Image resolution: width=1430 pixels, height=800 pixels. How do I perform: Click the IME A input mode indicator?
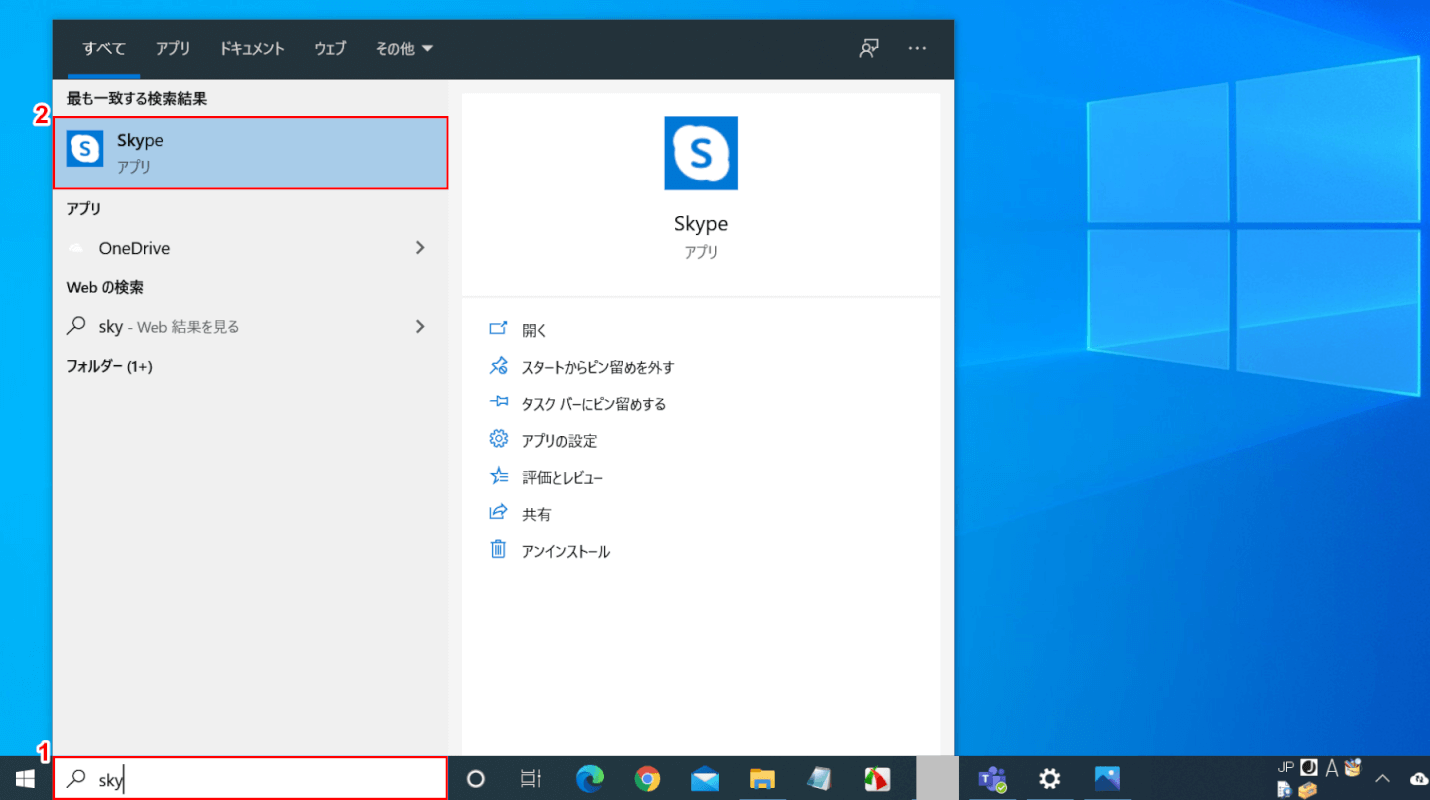tap(1332, 768)
